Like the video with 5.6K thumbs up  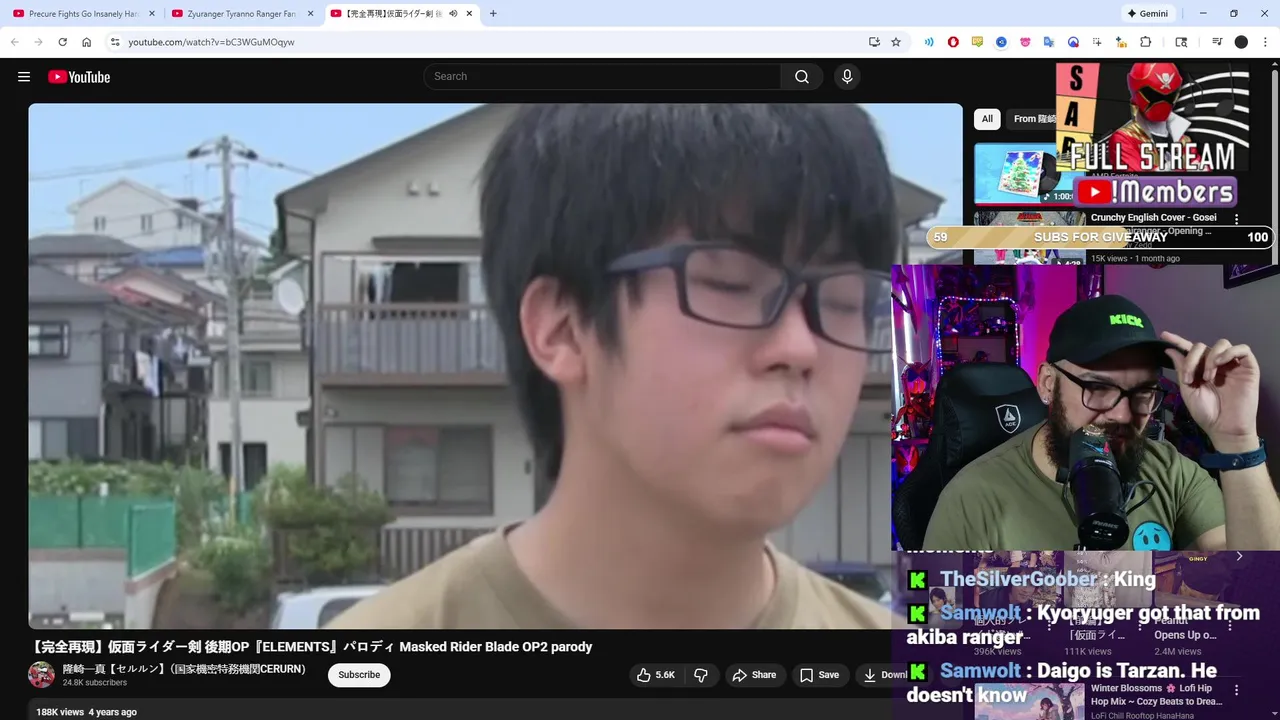(x=656, y=675)
